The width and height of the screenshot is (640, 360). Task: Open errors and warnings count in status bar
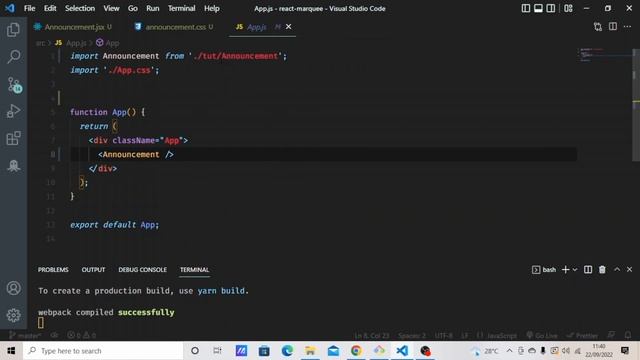click(x=82, y=336)
